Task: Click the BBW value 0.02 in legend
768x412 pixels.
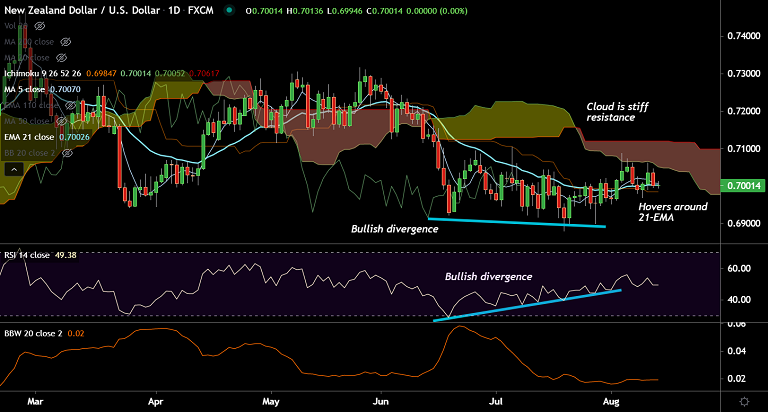Action: (x=76, y=334)
